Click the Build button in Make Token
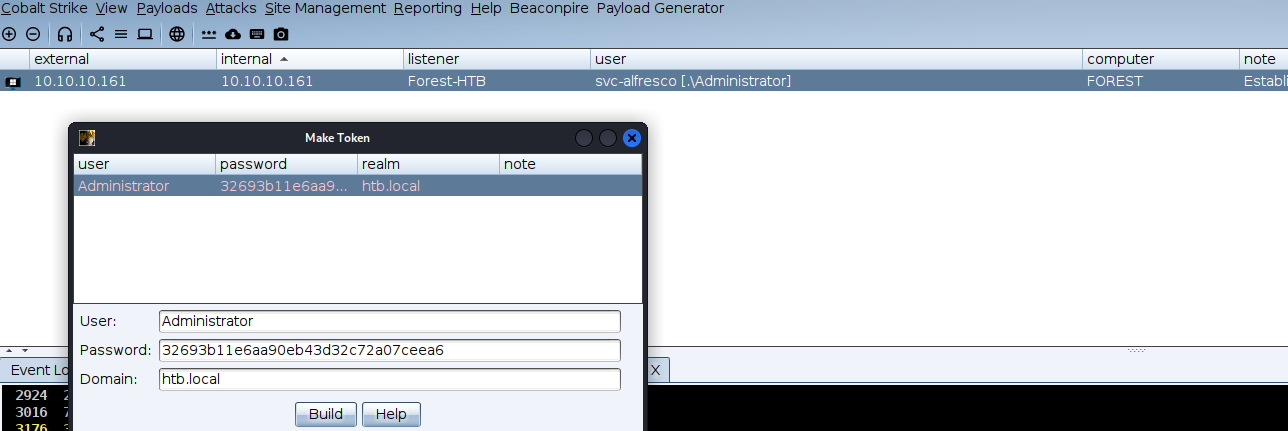1288x431 pixels. [x=325, y=414]
